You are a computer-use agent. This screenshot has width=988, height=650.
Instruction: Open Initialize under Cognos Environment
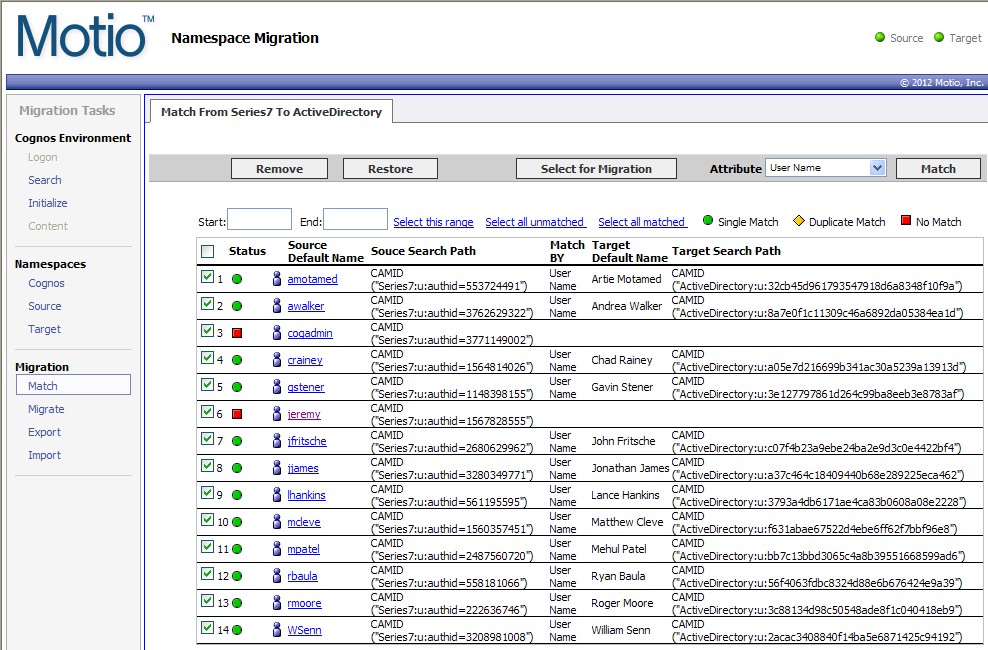47,203
